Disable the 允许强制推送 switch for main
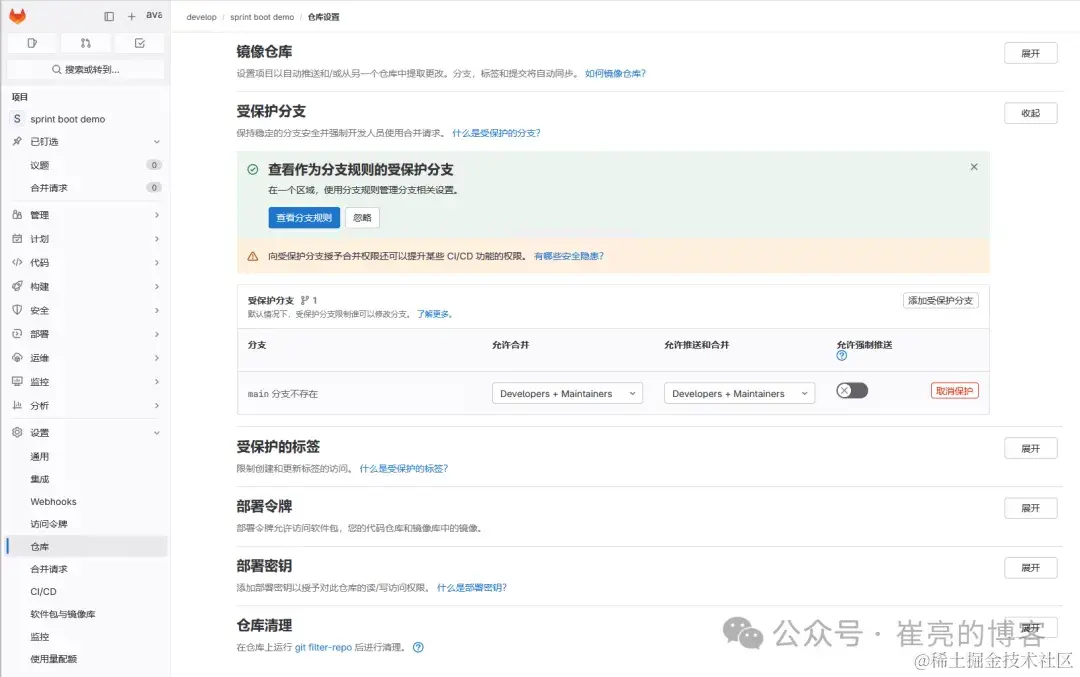 851,390
